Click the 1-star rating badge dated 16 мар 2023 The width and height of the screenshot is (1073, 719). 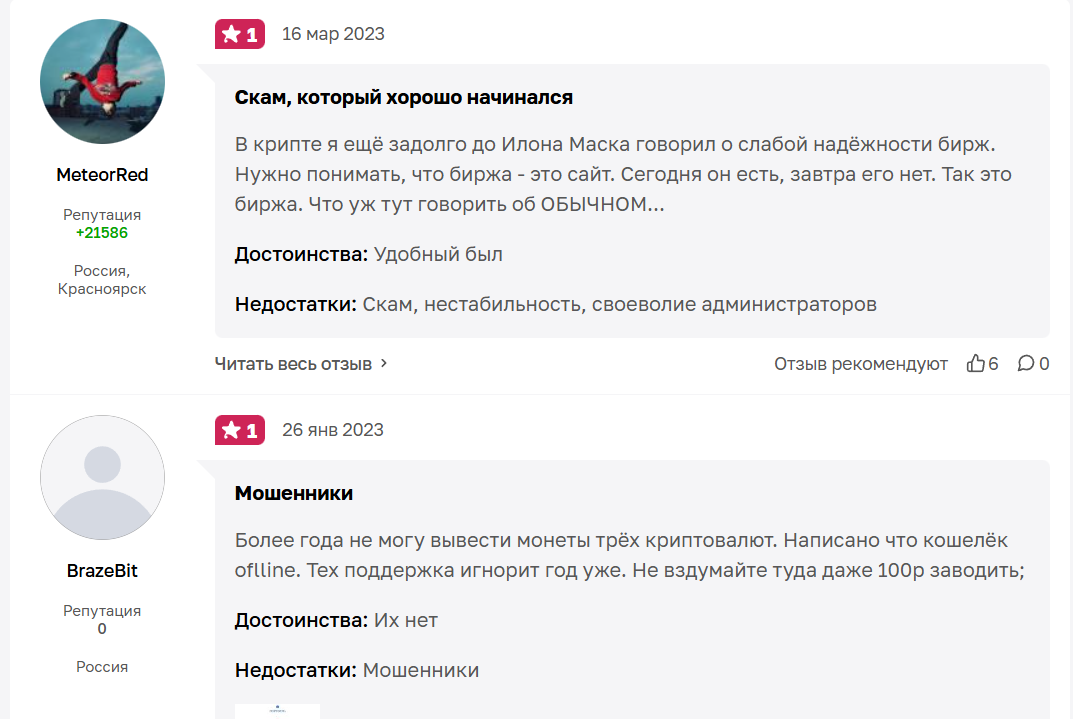(240, 34)
